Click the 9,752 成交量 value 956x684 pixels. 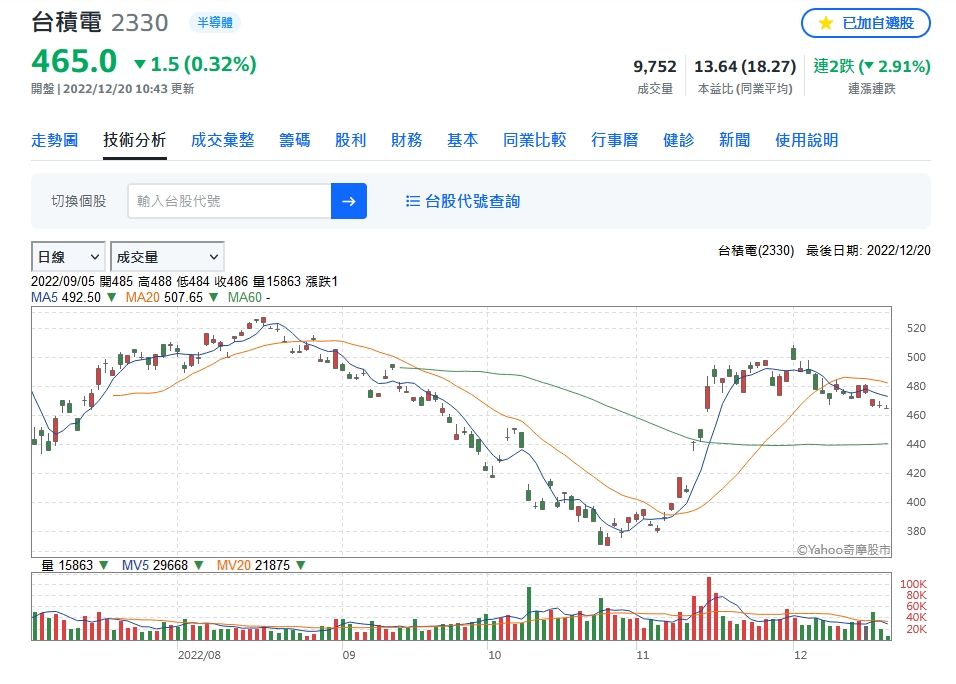point(655,66)
